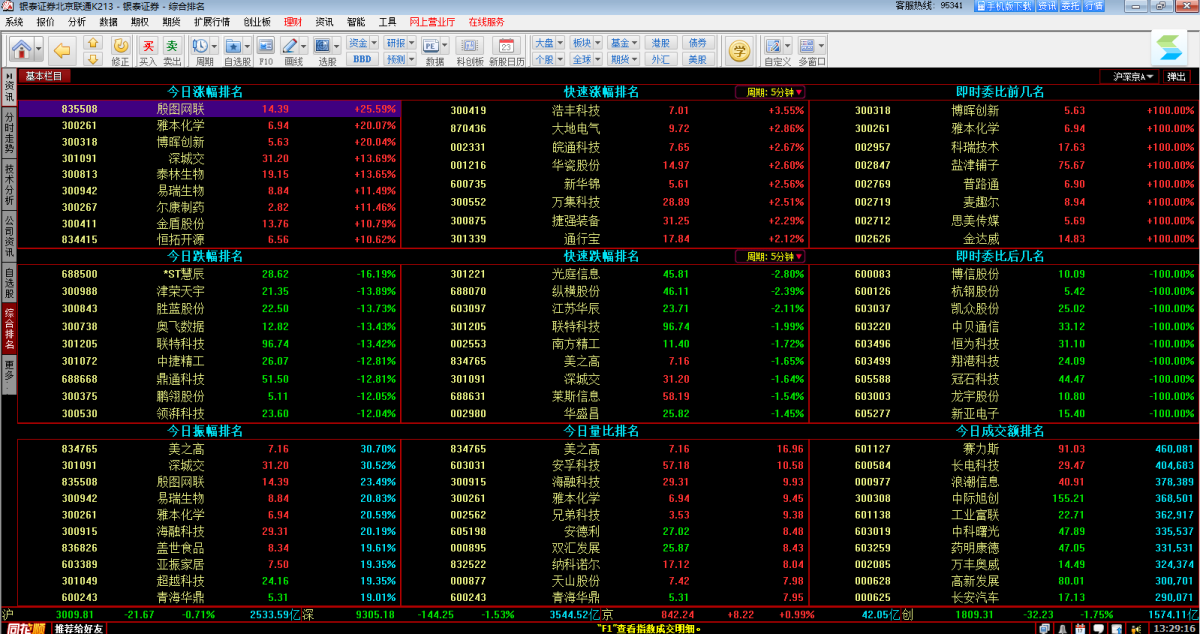Select 835508 殷图网联 row in 今日涨幅排名

click(x=209, y=109)
